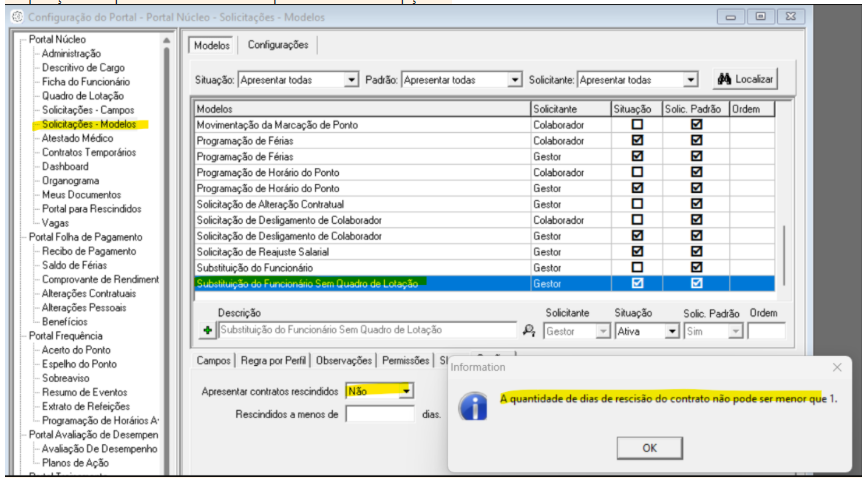Click the Rescindidos a menos de days field
862x478 pixels.
pos(379,414)
